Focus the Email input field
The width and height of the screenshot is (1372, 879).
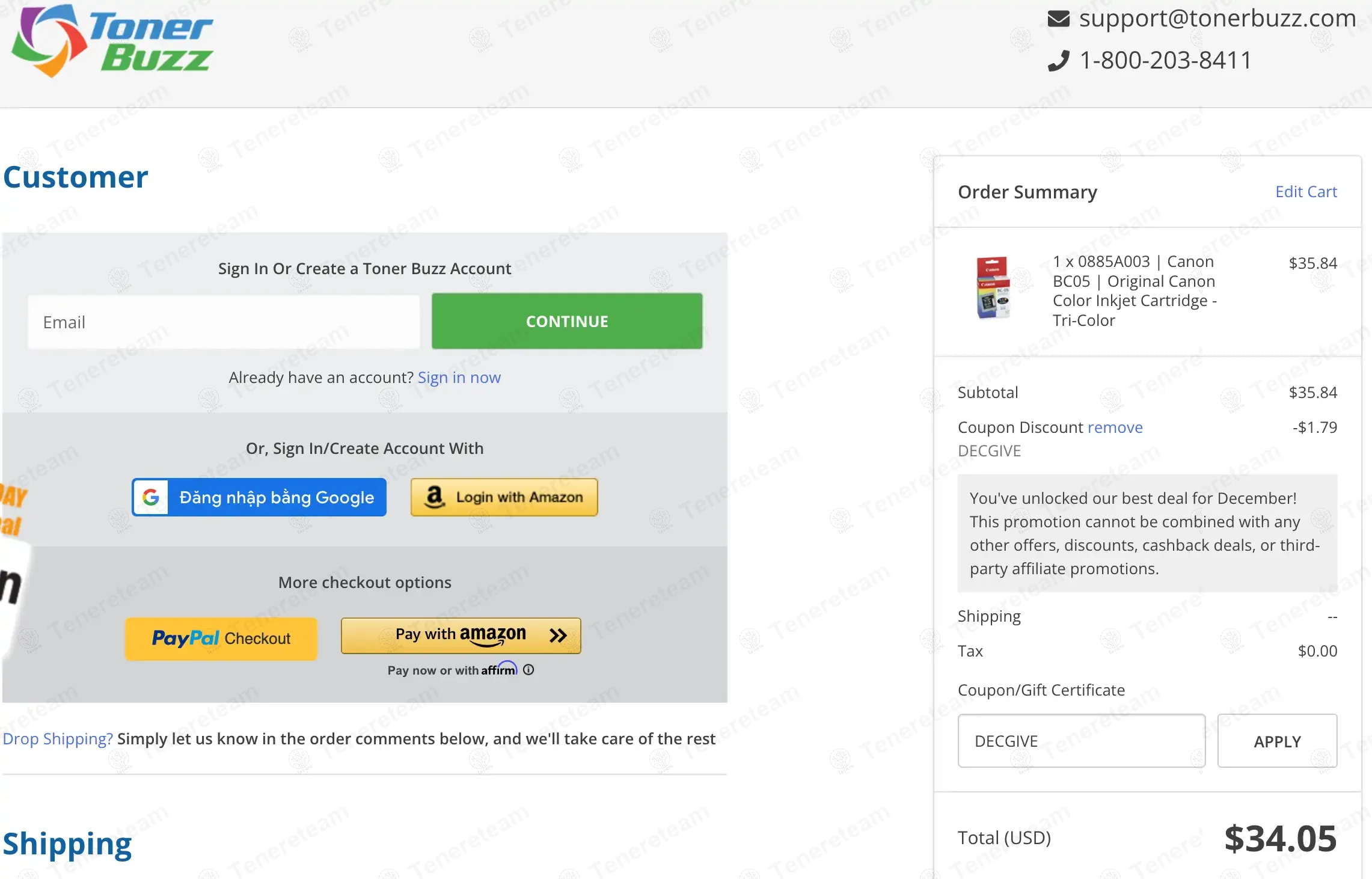click(224, 322)
